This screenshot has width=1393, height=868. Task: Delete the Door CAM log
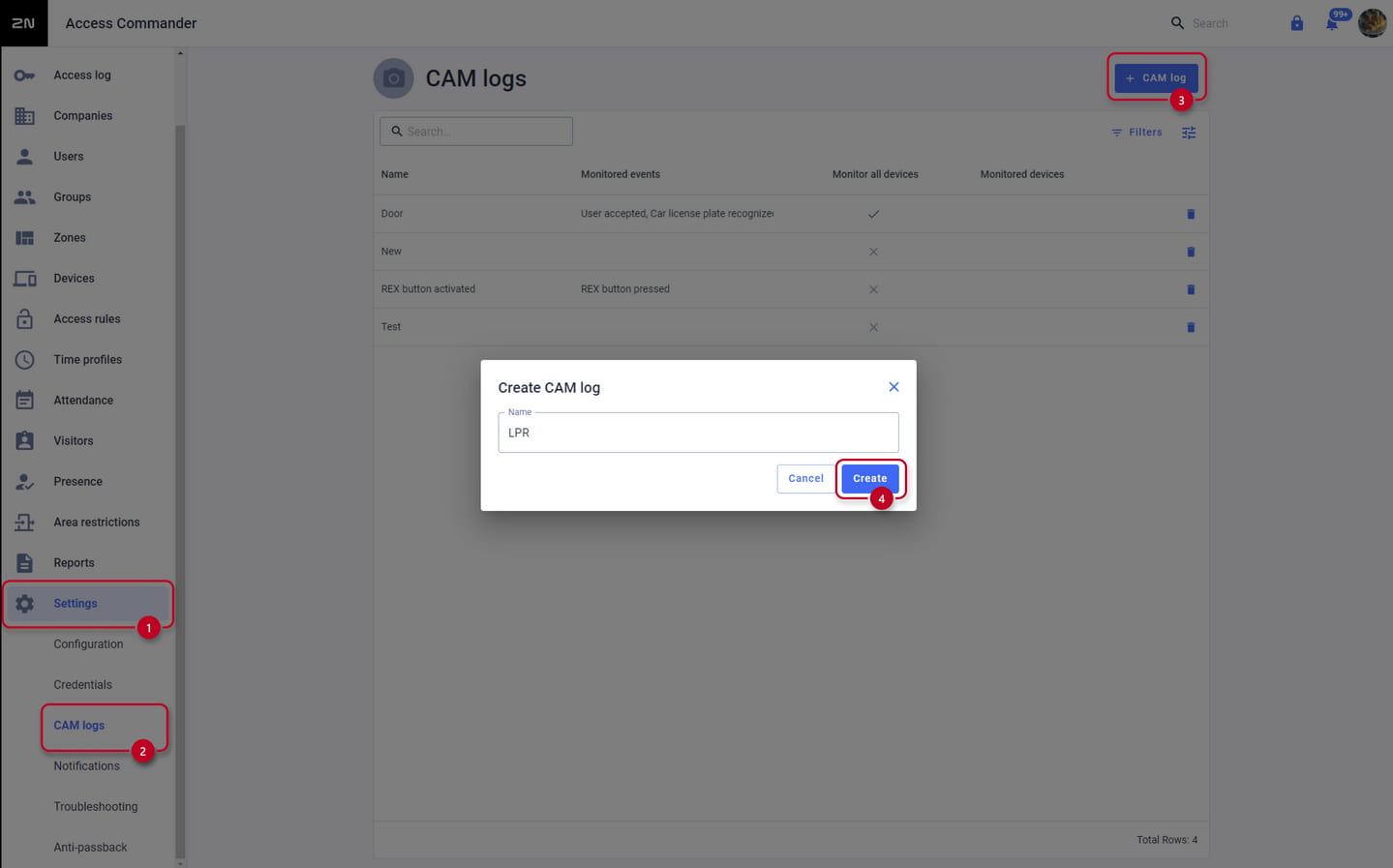click(1191, 214)
